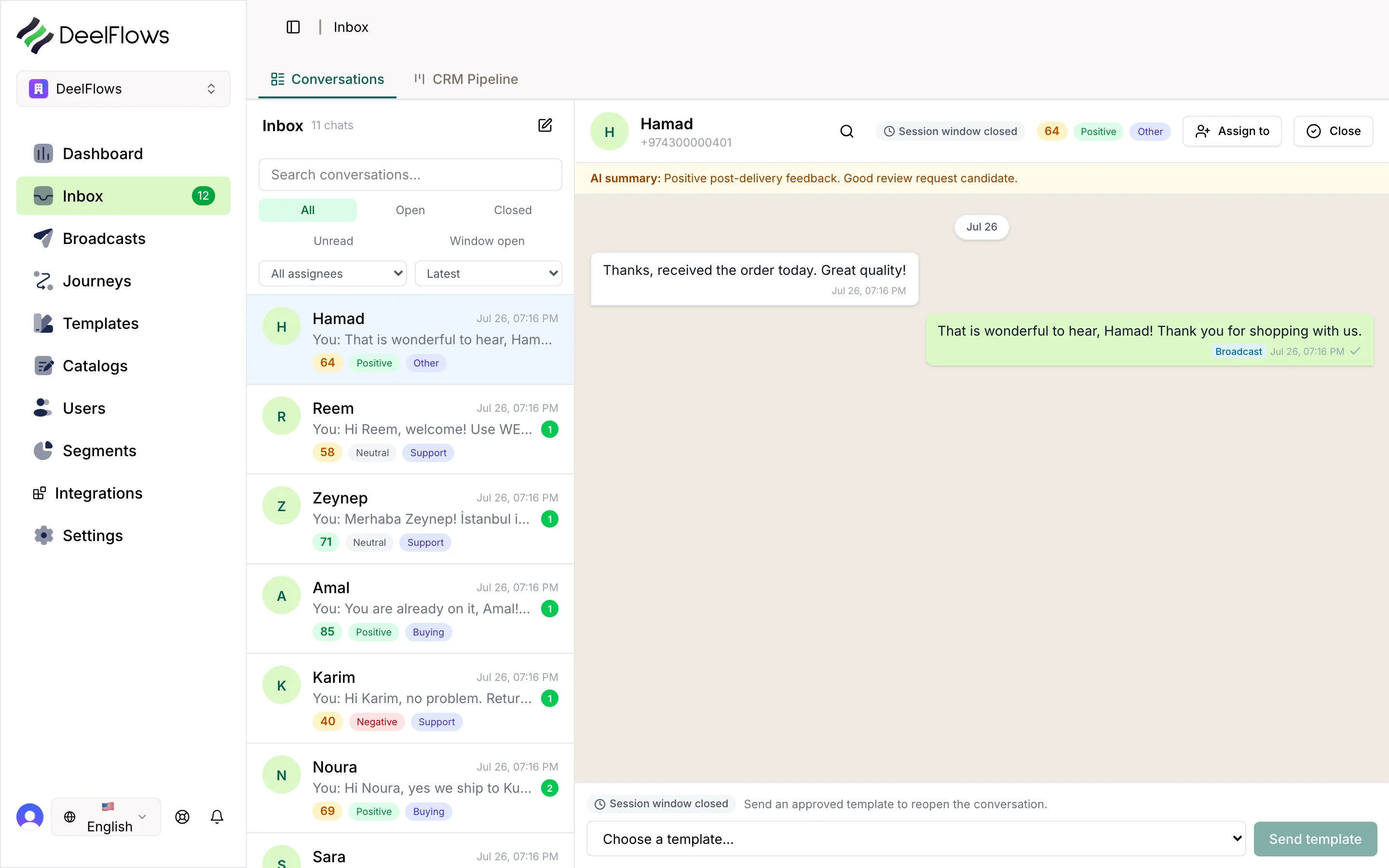The height and width of the screenshot is (868, 1389).
Task: Click the Zeynep avatar in the list
Action: coord(281,506)
